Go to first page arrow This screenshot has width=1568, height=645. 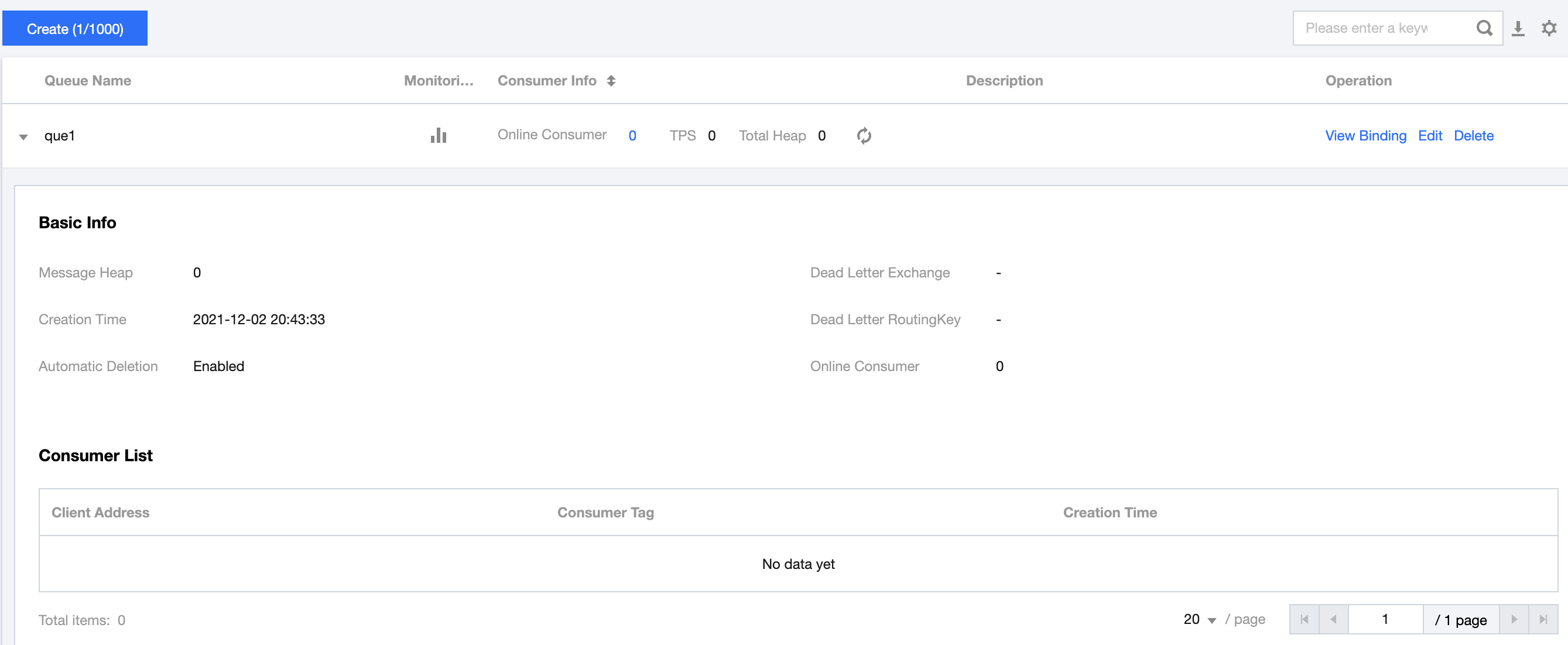1305,619
